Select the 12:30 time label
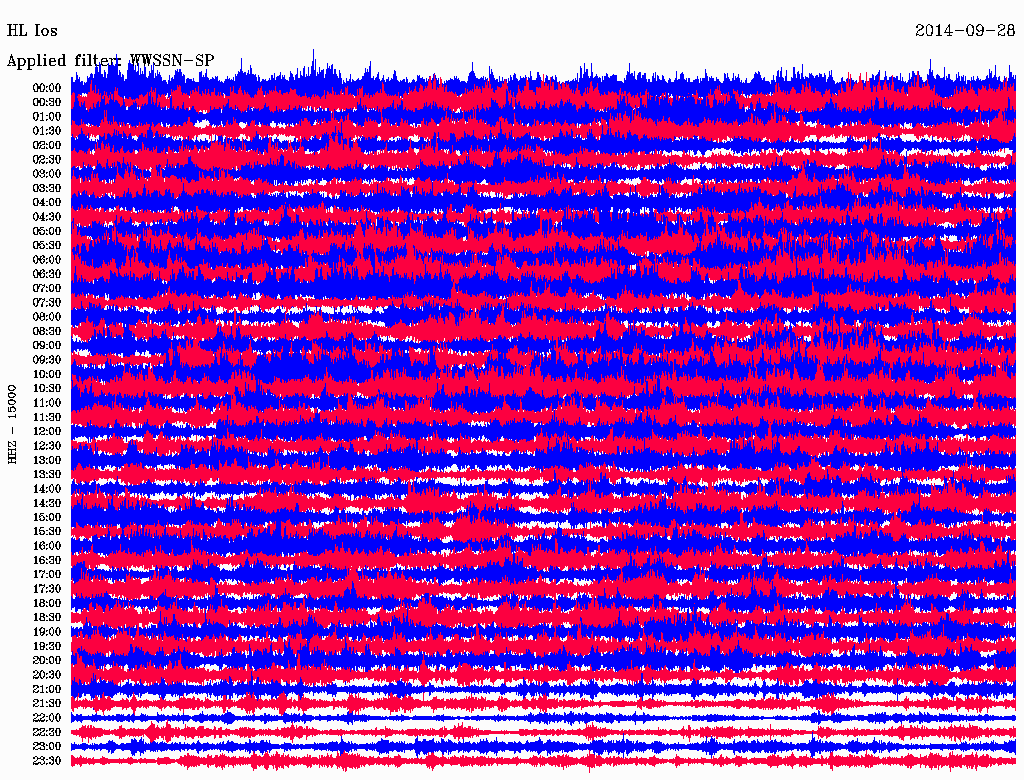1024x780 pixels. click(46, 446)
